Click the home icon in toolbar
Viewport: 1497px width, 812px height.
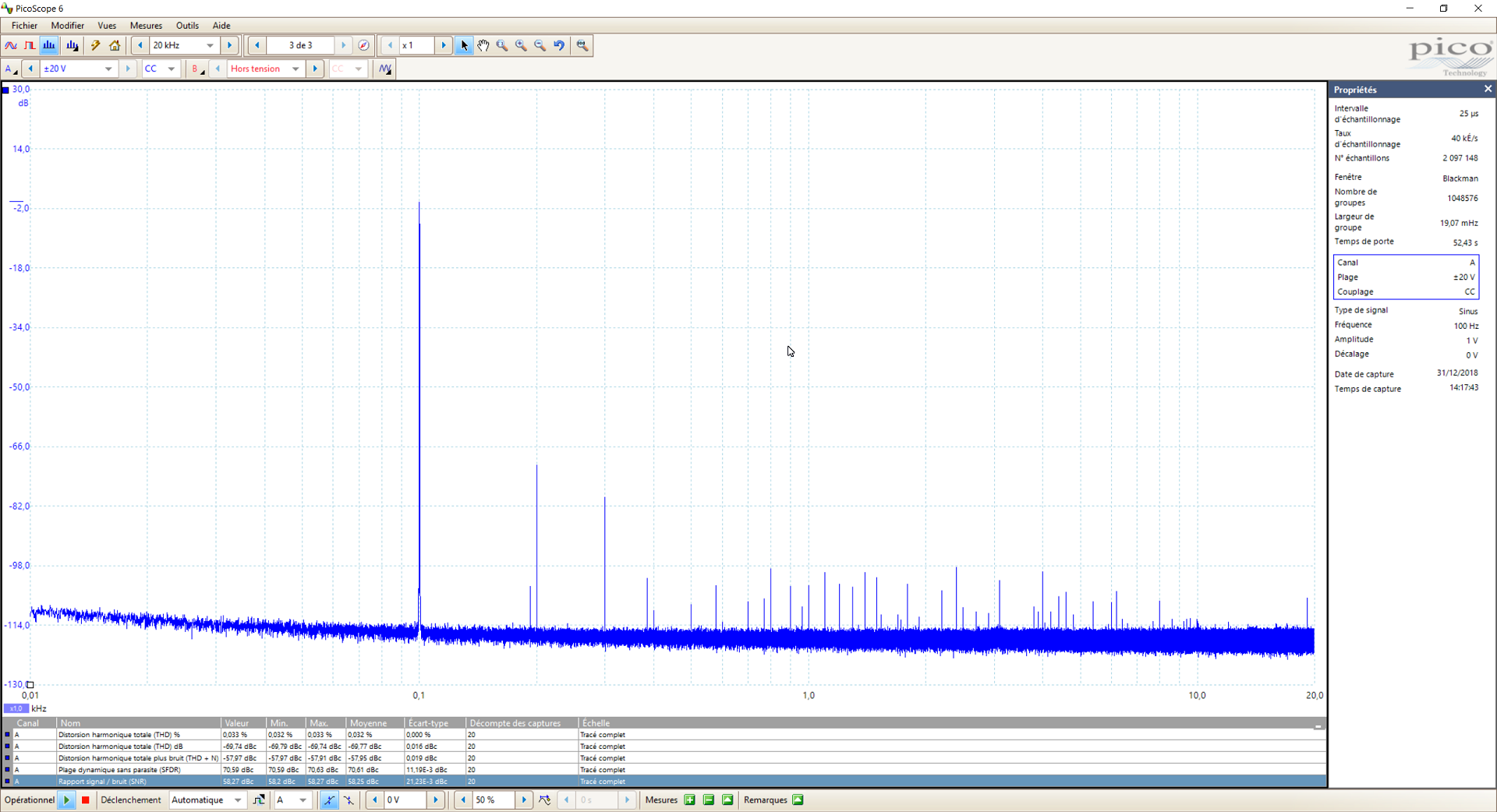pos(115,45)
